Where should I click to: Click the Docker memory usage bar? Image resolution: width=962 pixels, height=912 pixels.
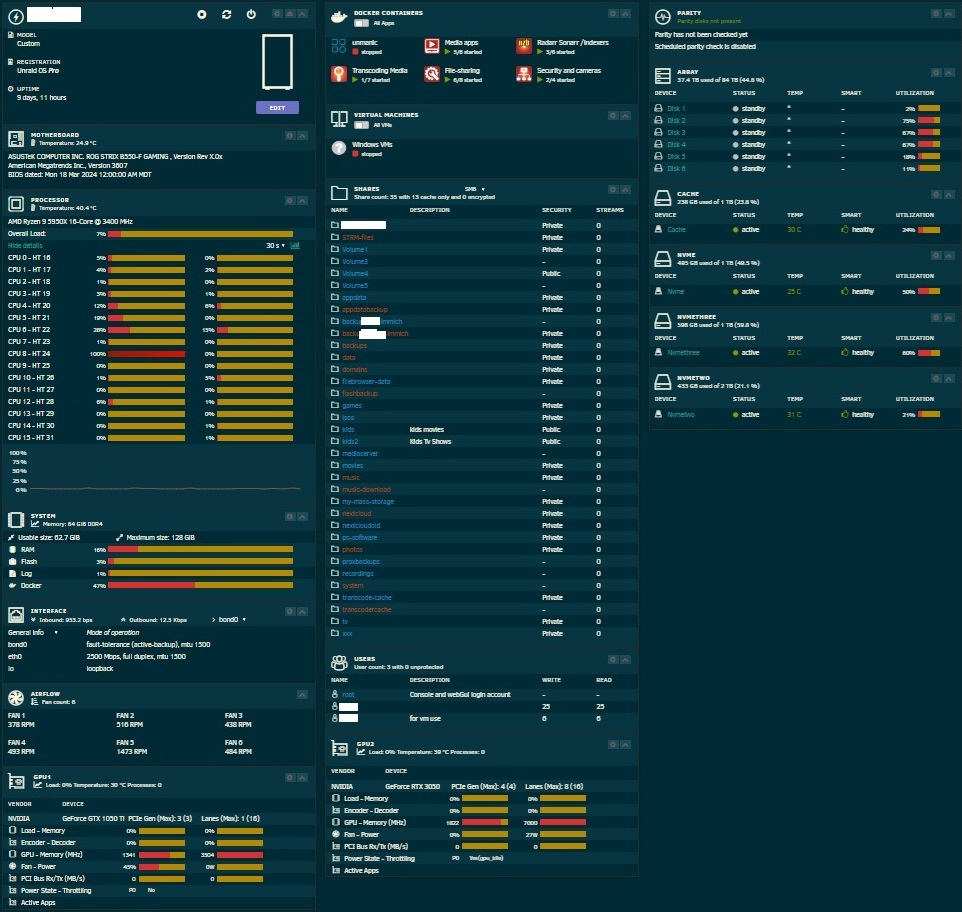tap(200, 586)
